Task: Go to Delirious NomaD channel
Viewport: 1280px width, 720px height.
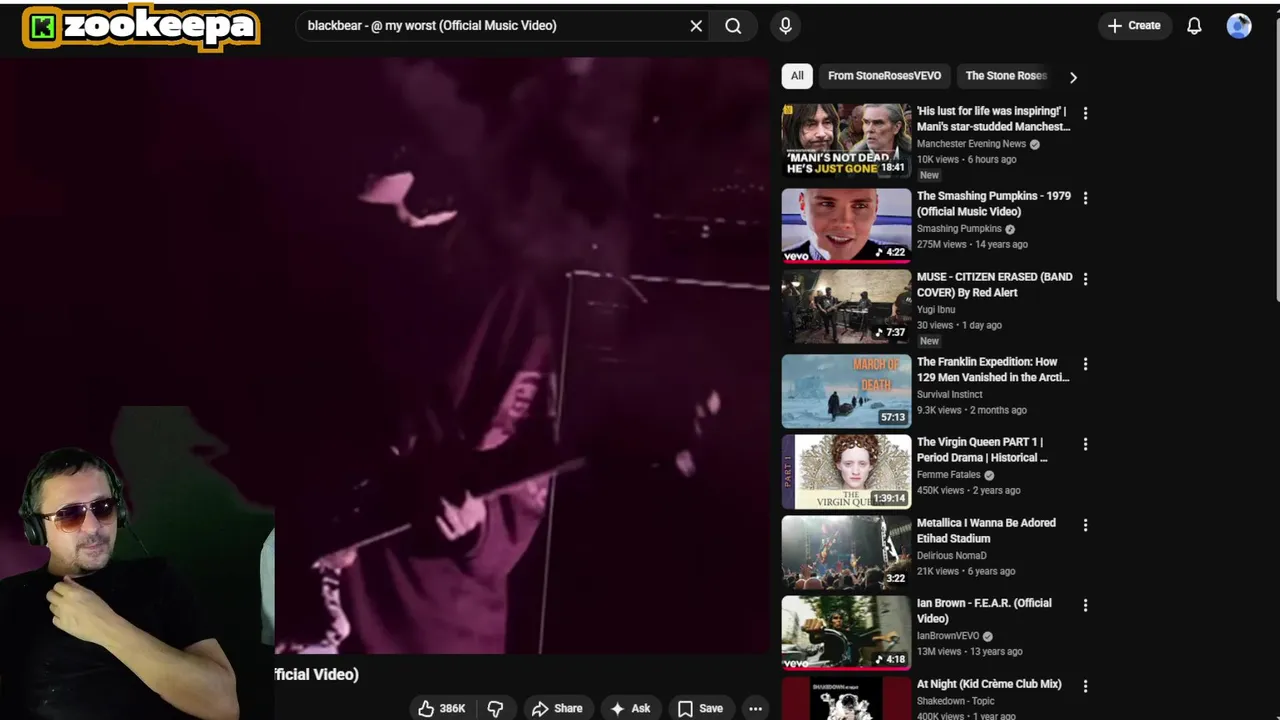Action: 952,556
